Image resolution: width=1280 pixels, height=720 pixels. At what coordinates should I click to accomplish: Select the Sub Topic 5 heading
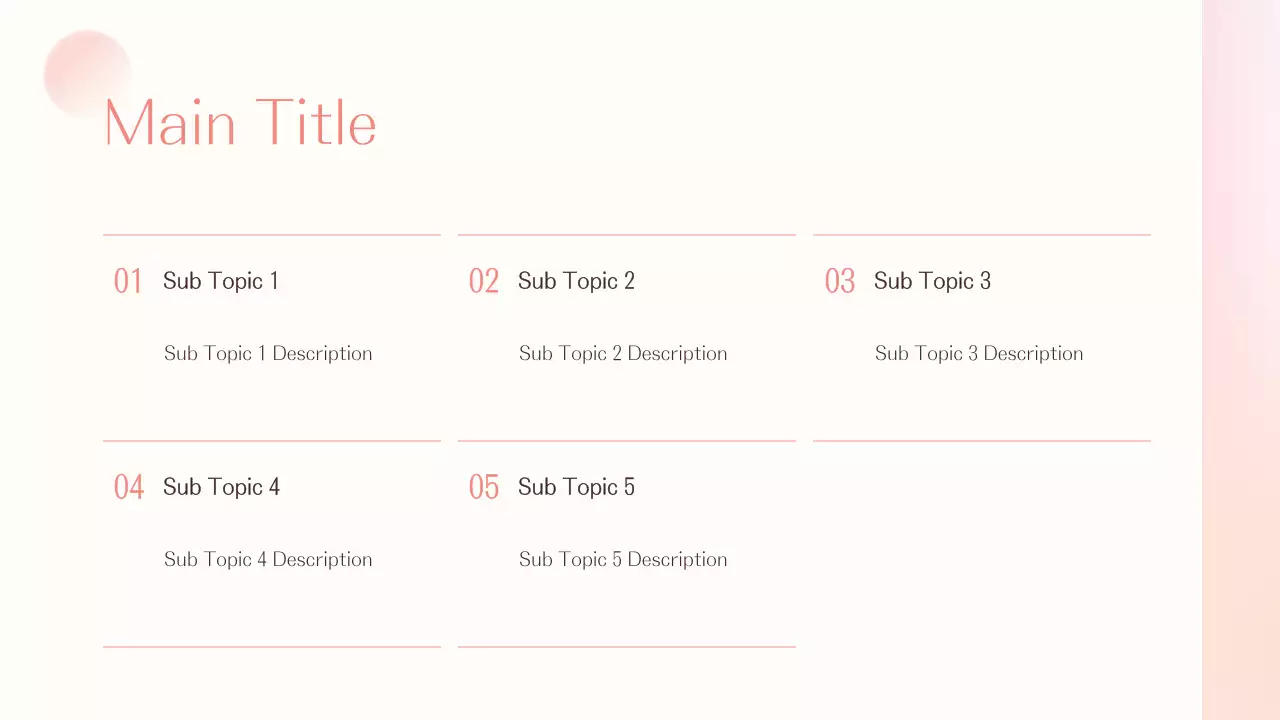point(576,487)
